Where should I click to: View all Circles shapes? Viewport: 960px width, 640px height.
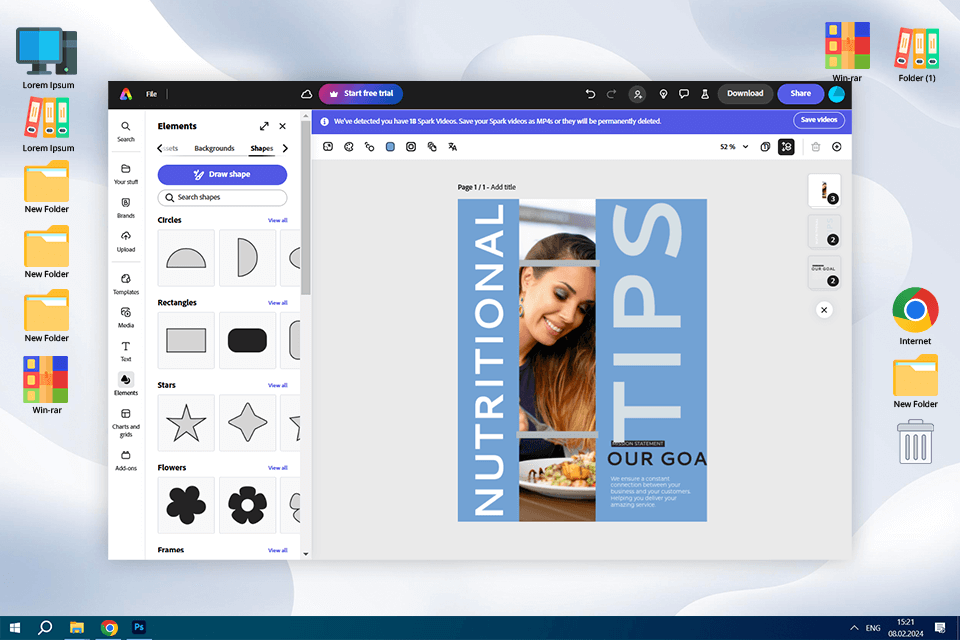277,220
